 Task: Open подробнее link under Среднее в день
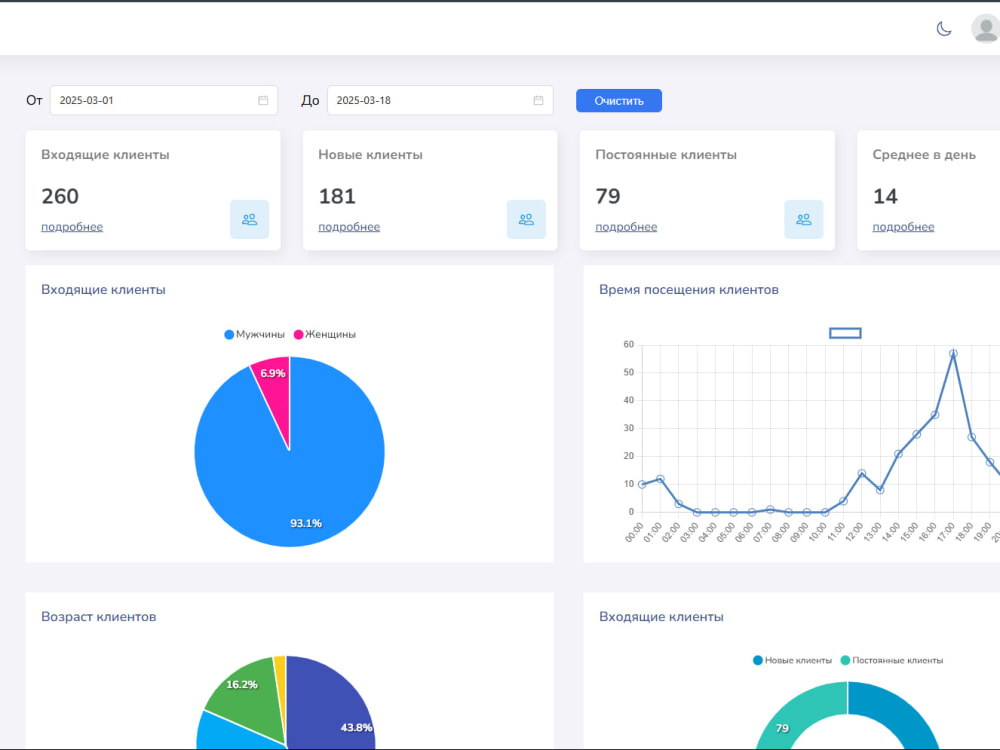[x=903, y=227]
